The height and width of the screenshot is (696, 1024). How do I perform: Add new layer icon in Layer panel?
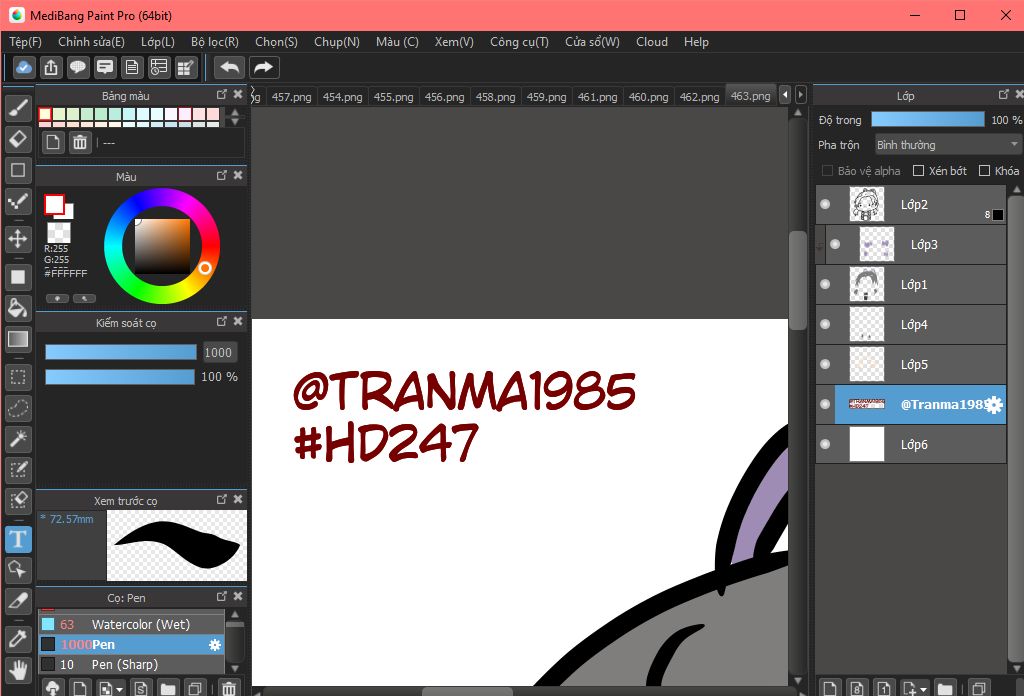coord(830,688)
